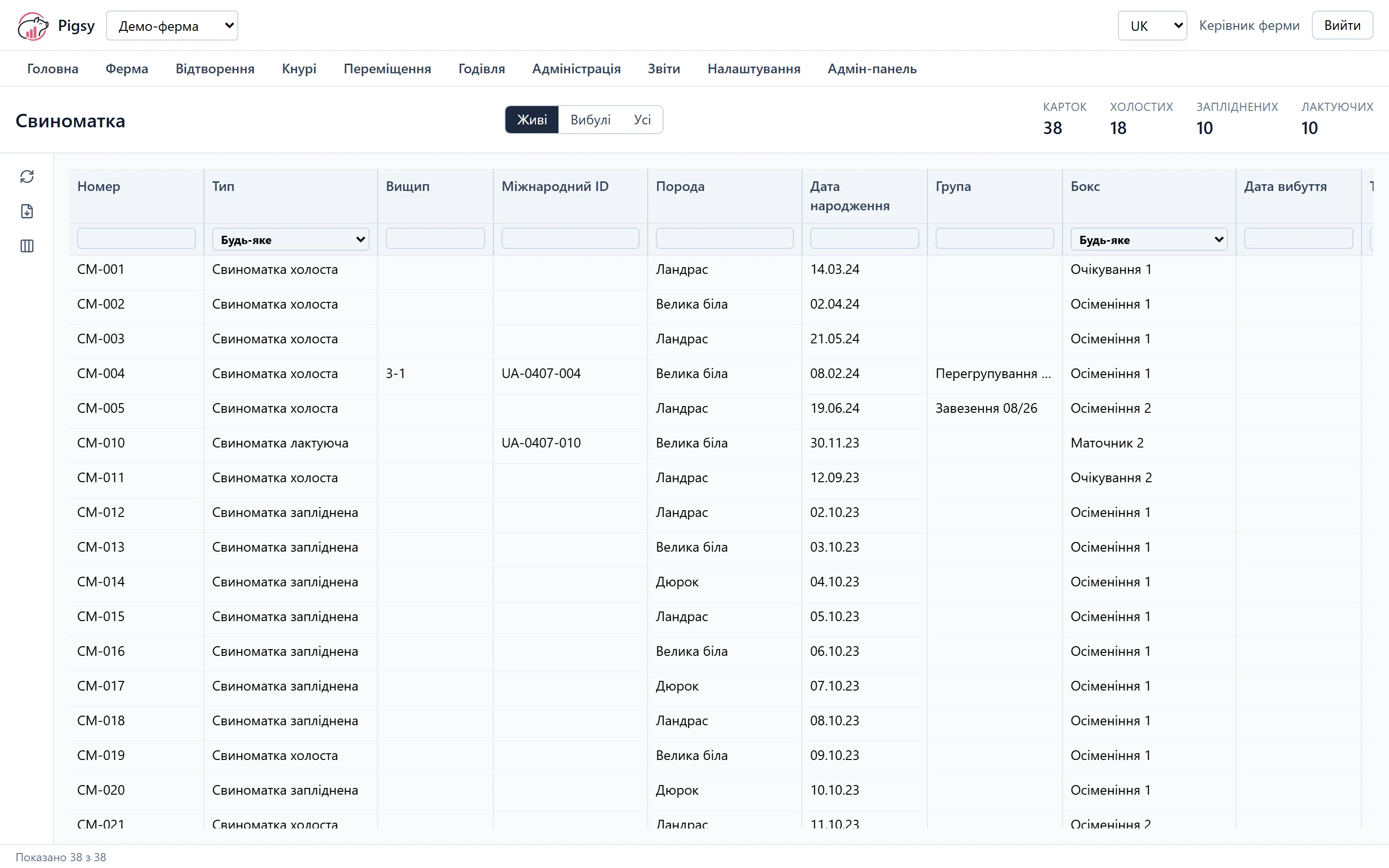
Task: Click the Вийти logout button
Action: click(x=1342, y=26)
